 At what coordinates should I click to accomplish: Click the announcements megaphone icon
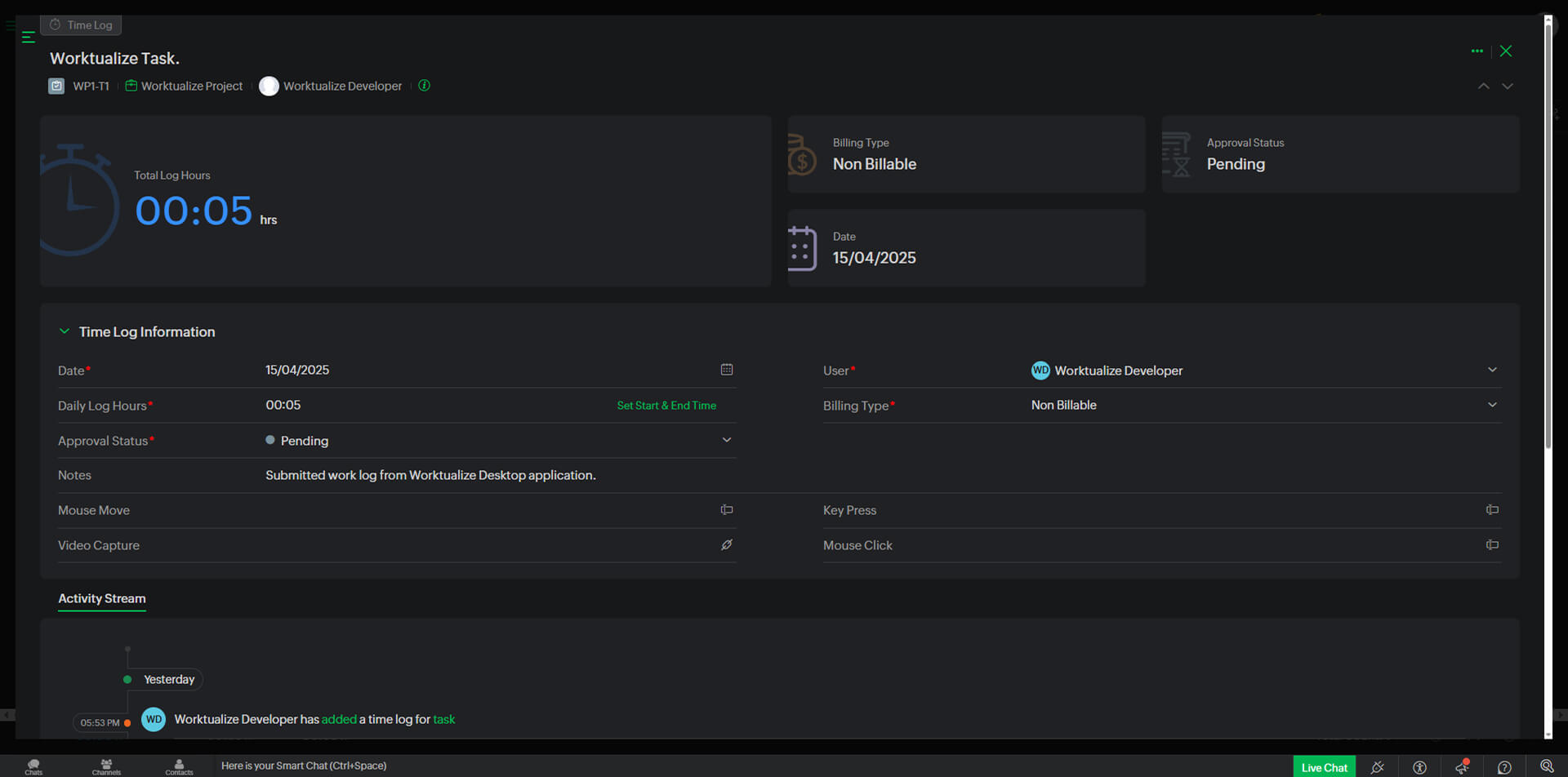(1462, 767)
